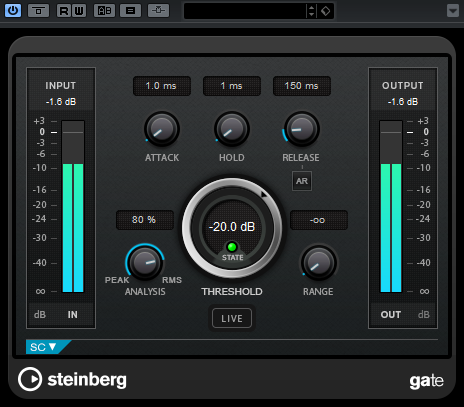The width and height of the screenshot is (464, 407).
Task: Click the 80 % analysis value field
Action: click(x=145, y=220)
